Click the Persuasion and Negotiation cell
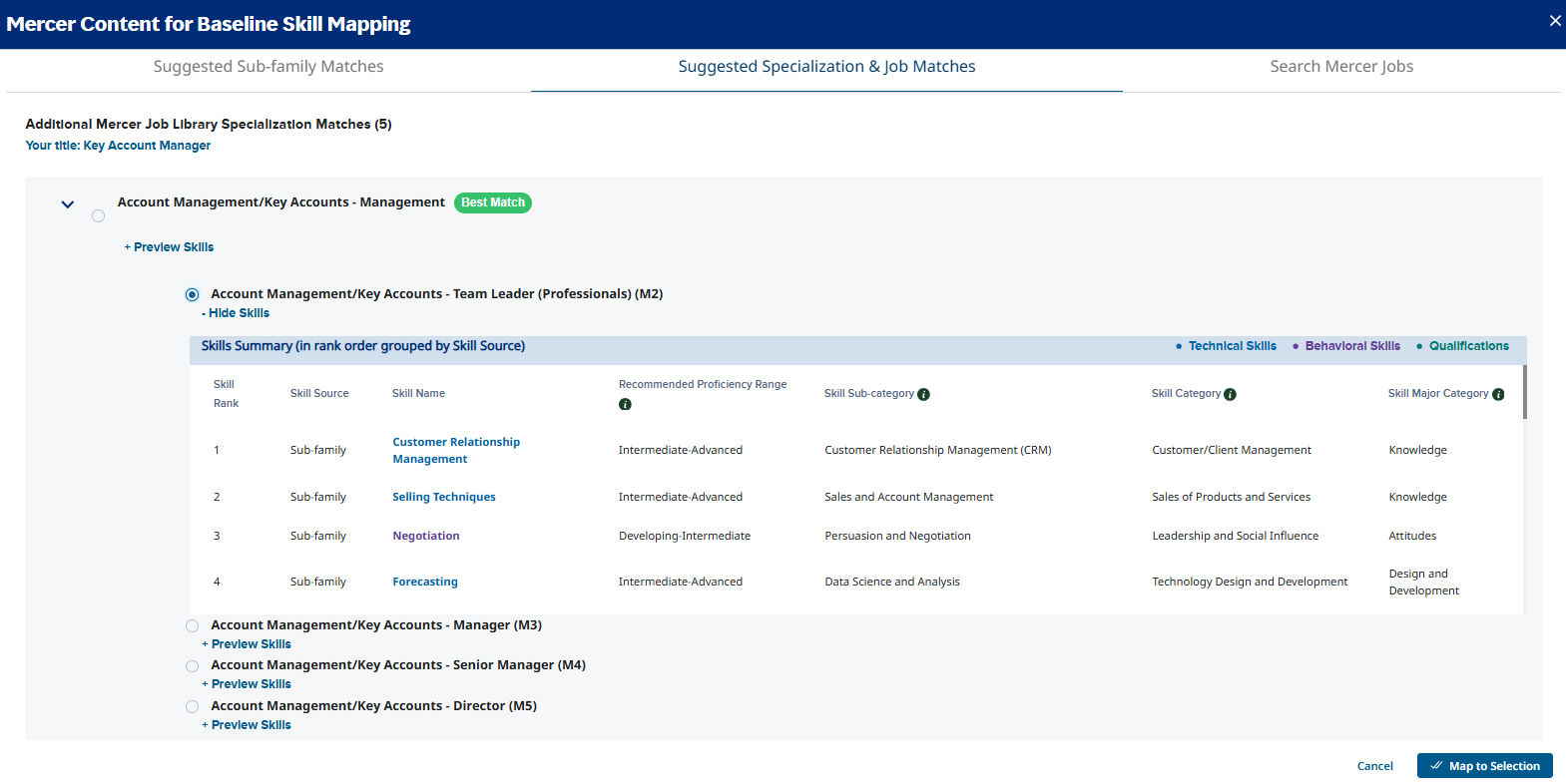This screenshot has width=1566, height=784. click(897, 536)
